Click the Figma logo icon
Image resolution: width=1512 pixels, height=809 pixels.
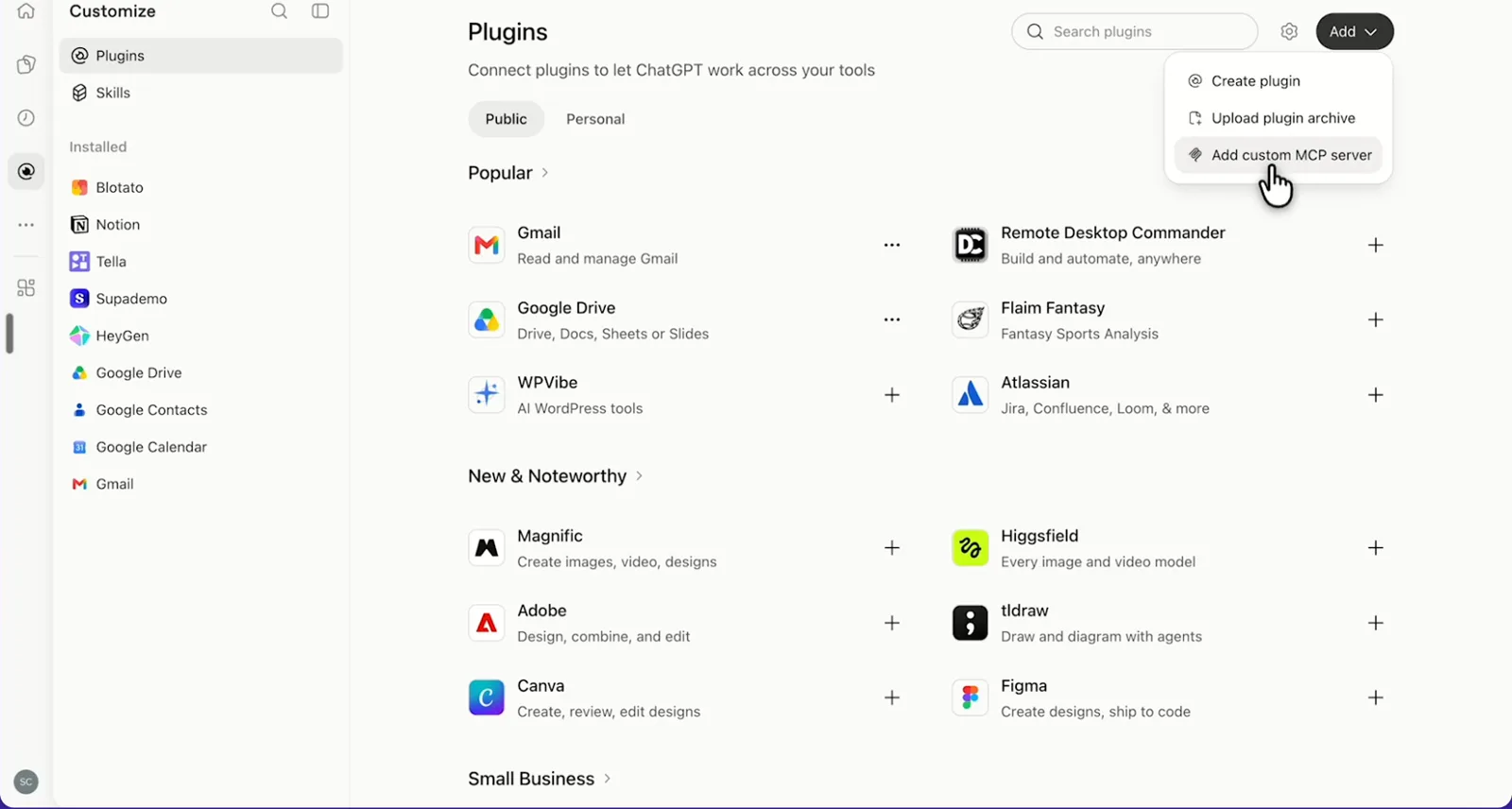[971, 697]
